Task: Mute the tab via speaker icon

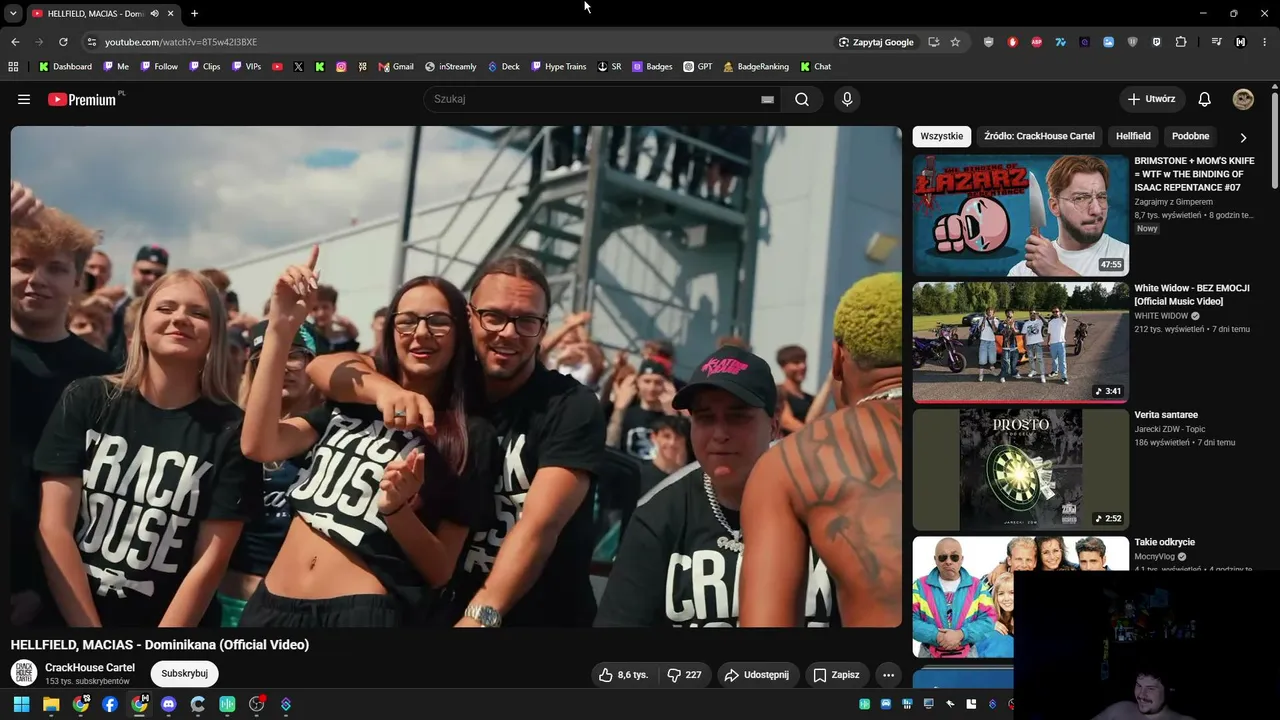Action: click(x=154, y=13)
